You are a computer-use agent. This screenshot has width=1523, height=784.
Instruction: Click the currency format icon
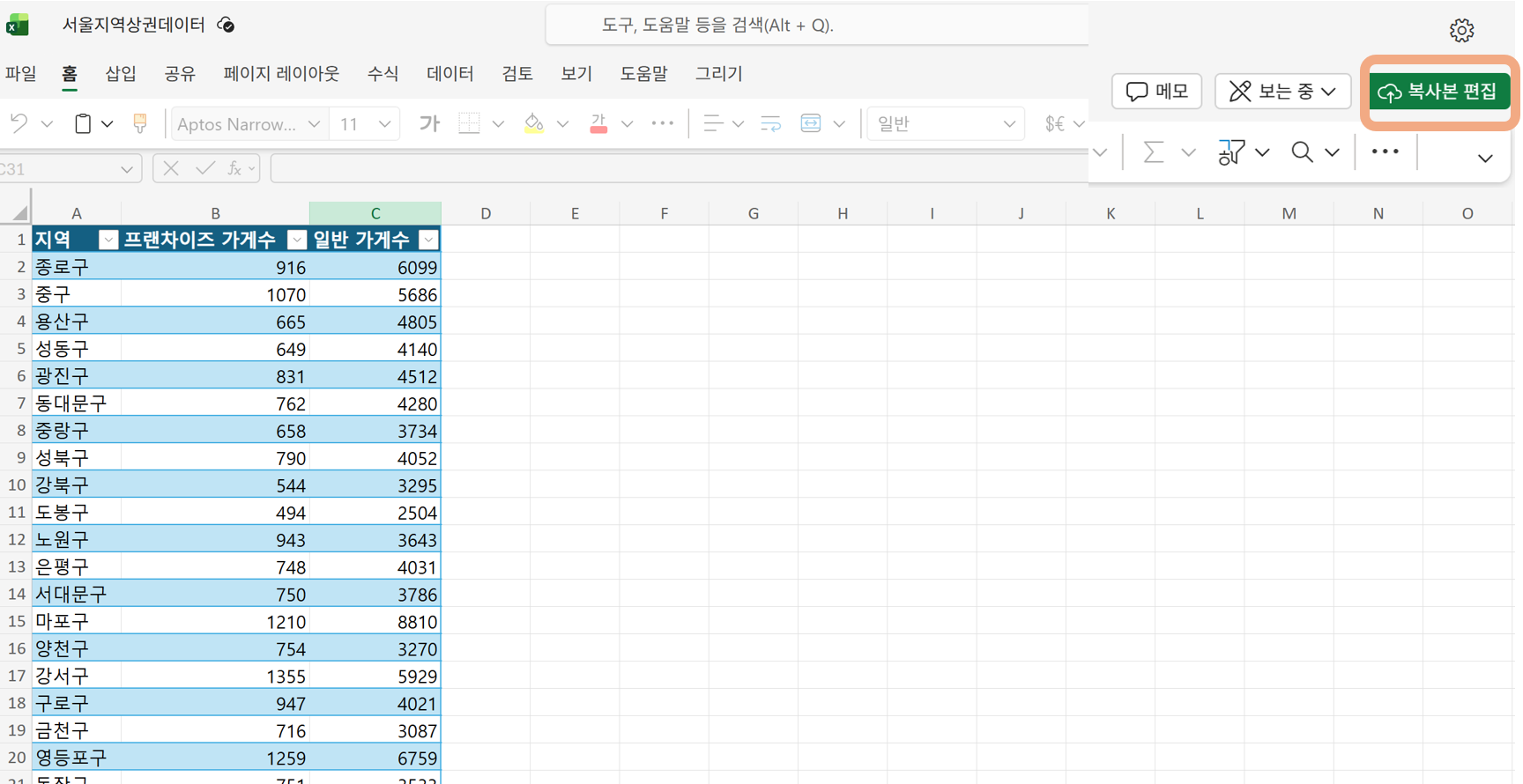pos(1054,124)
